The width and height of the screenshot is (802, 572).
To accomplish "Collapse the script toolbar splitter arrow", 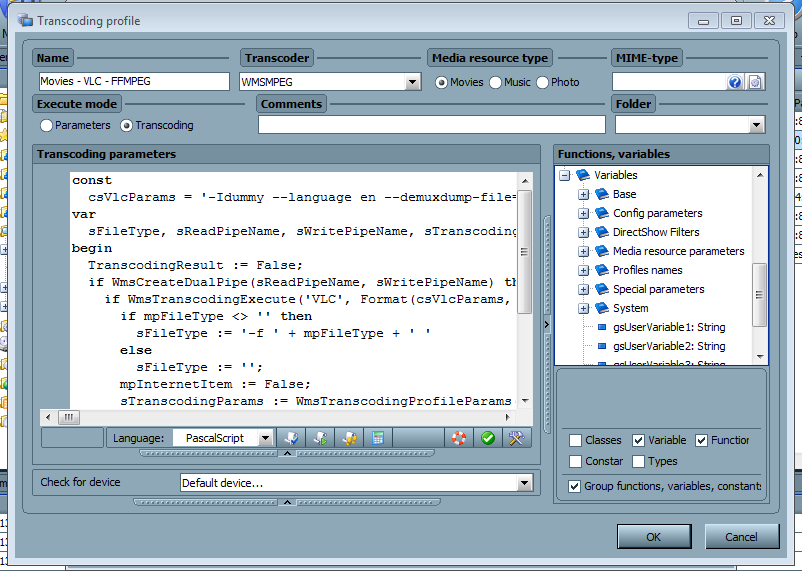I will click(287, 453).
